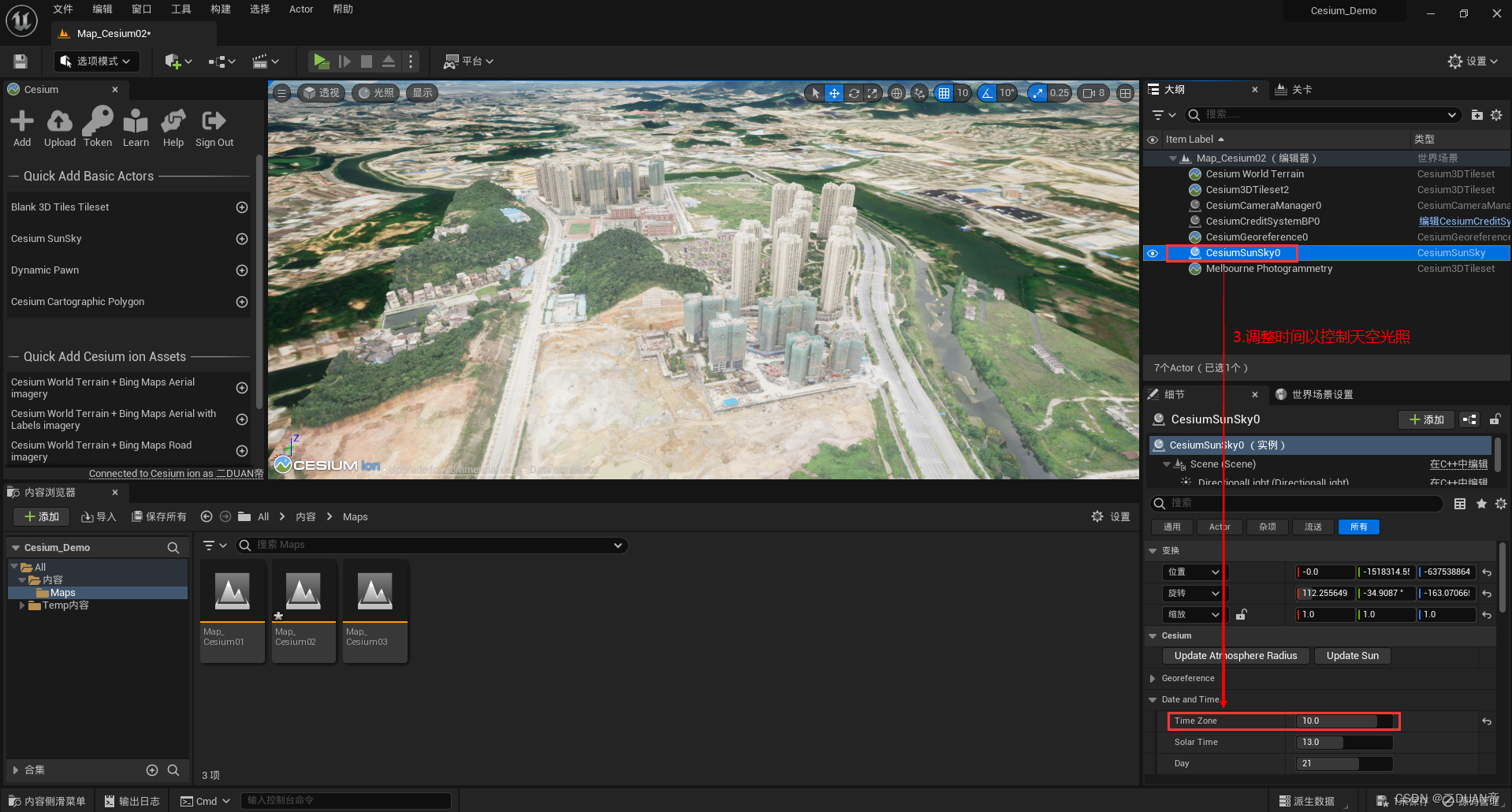Toggle world coordinate system globe icon
Viewport: 1512px width, 812px height.
coord(897,93)
